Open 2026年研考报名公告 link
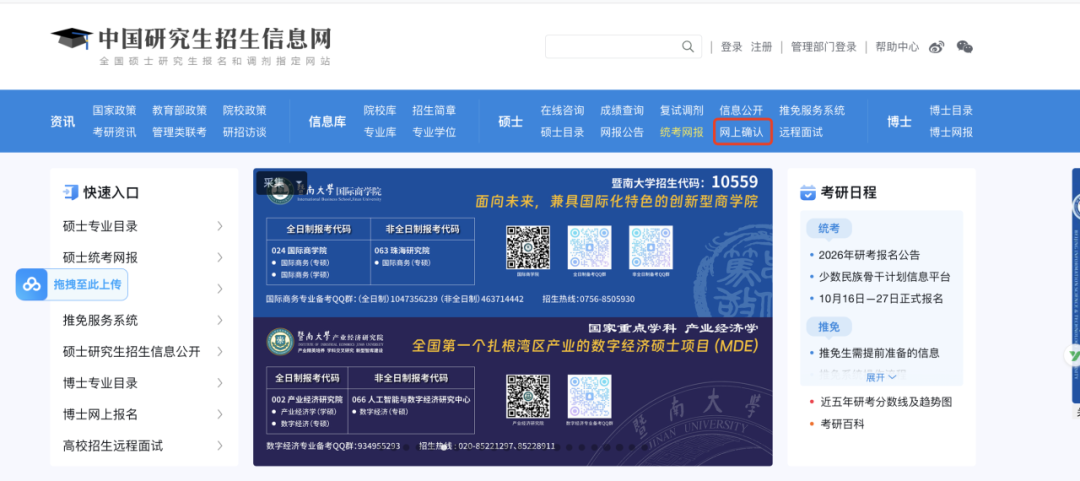 [869, 254]
